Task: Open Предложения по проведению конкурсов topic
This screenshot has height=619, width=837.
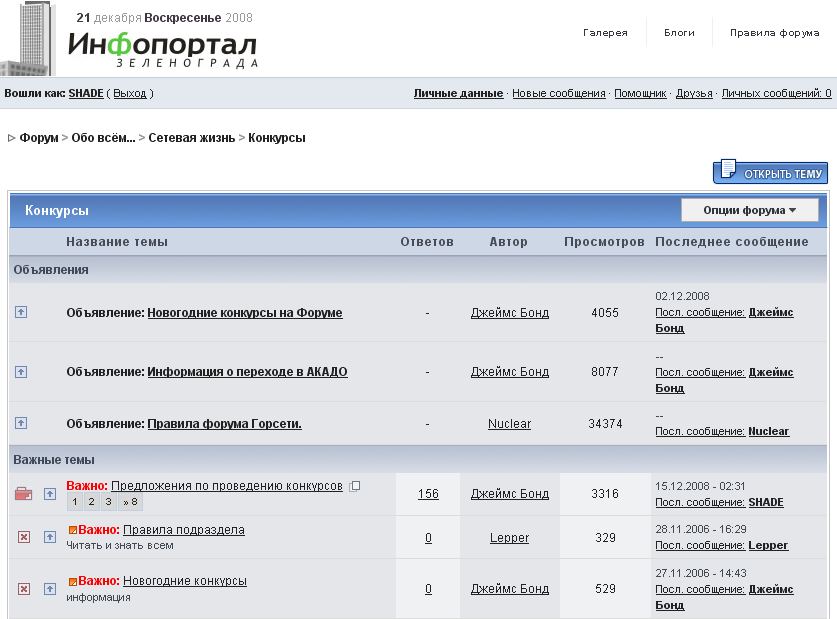Action: [x=227, y=486]
